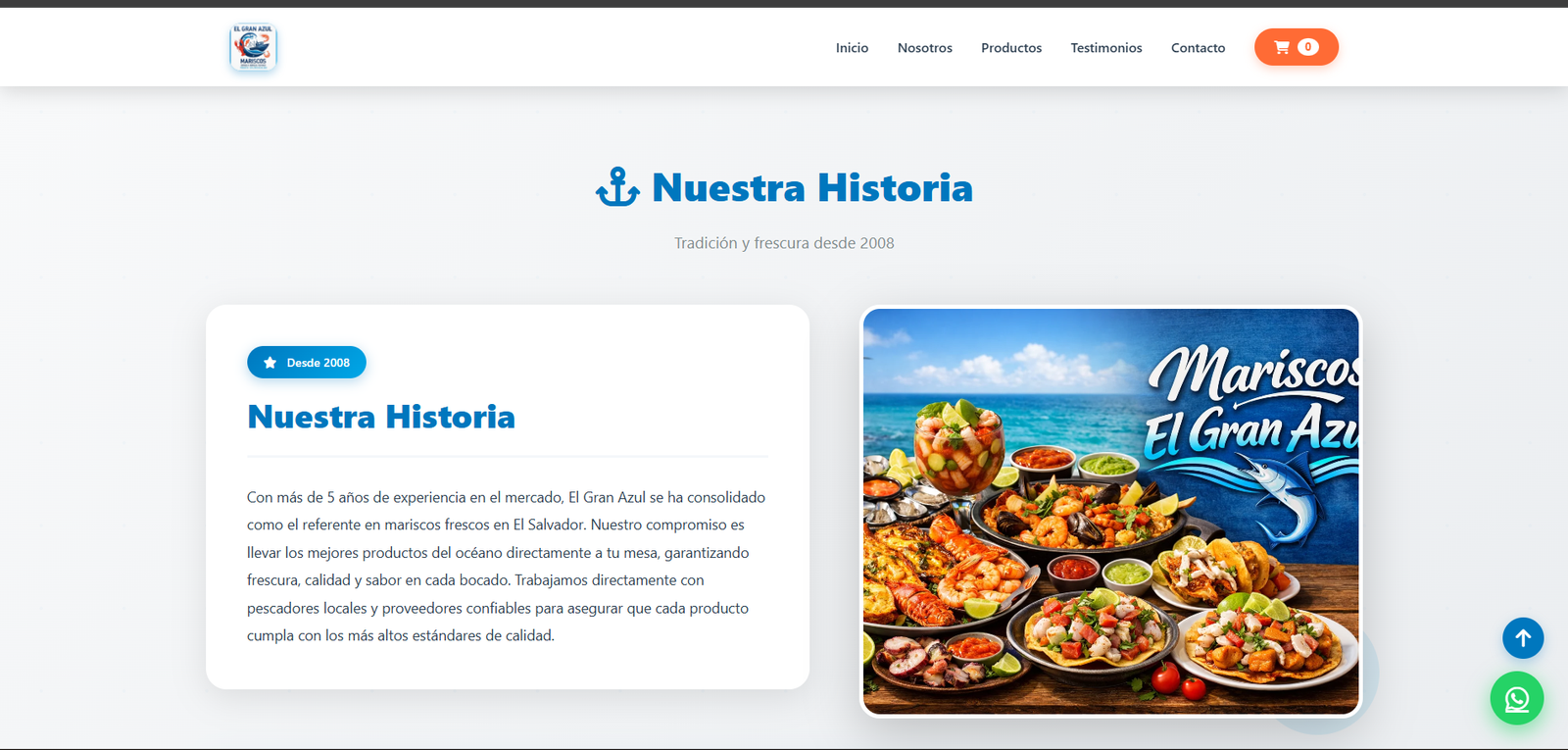The image size is (1568, 750).
Task: Click the cart item count badge showing 0
Action: click(x=1307, y=47)
